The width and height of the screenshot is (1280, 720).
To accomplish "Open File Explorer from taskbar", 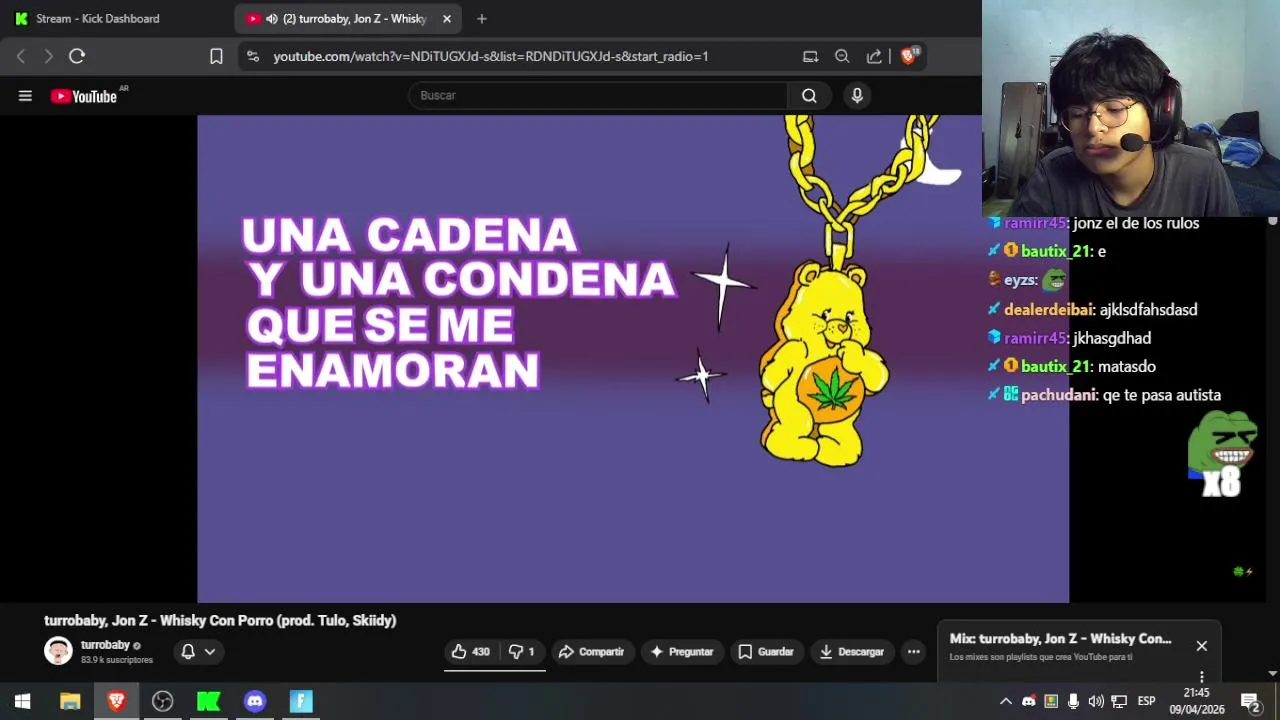I will click(70, 701).
